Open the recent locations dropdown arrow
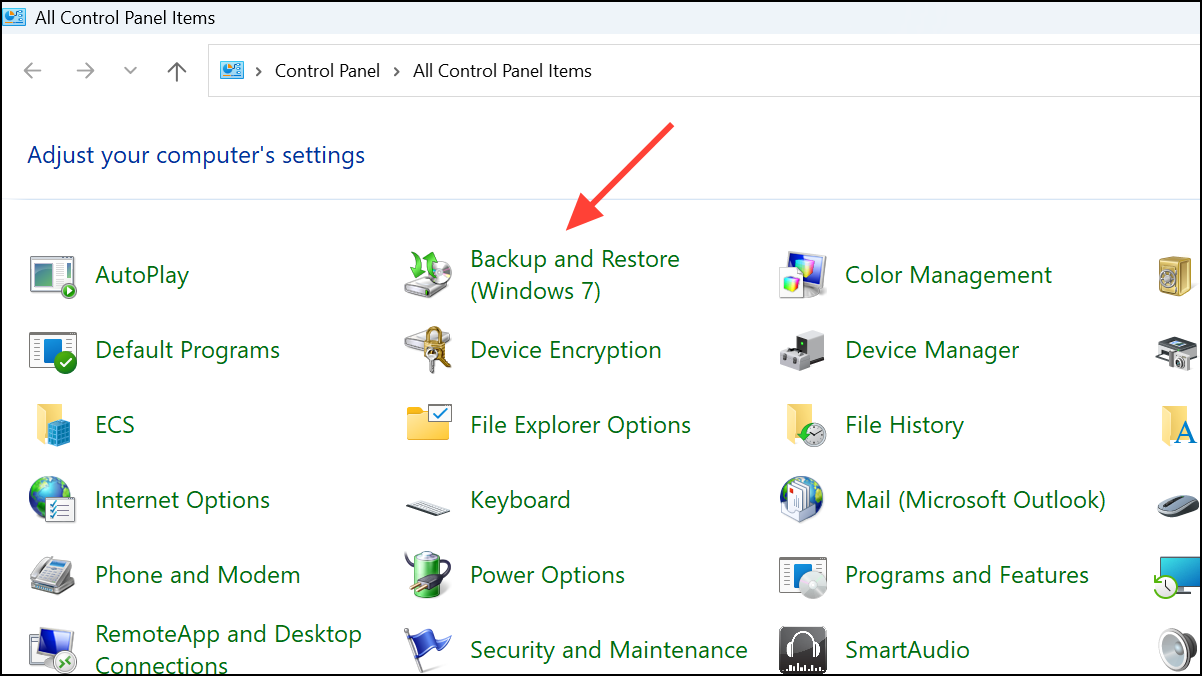The height and width of the screenshot is (676, 1202). [x=130, y=71]
